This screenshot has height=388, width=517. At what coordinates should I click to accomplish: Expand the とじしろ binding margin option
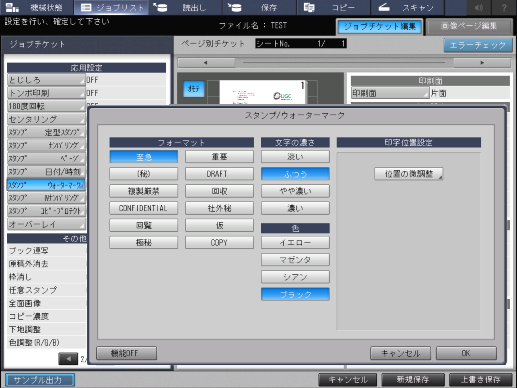coord(46,80)
